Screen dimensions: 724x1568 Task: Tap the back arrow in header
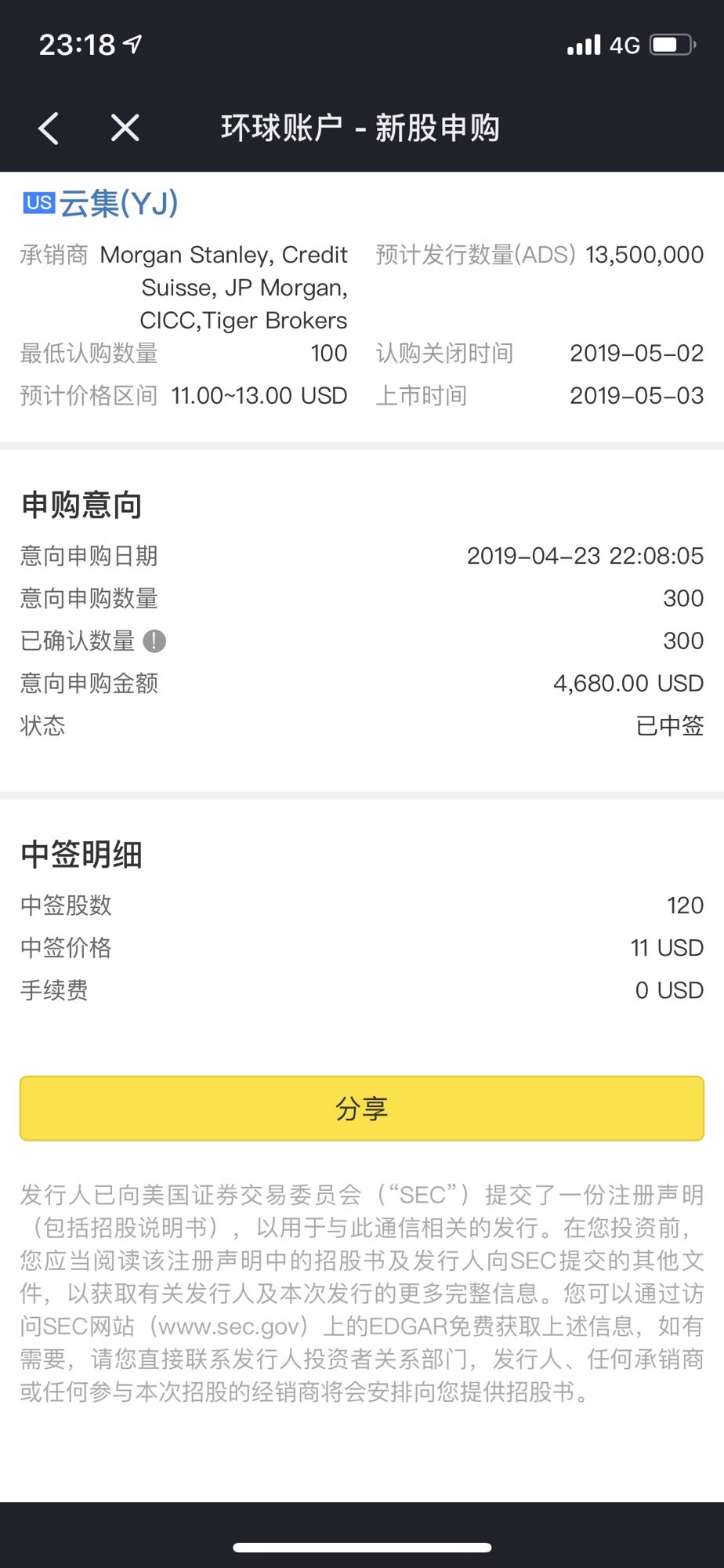49,128
